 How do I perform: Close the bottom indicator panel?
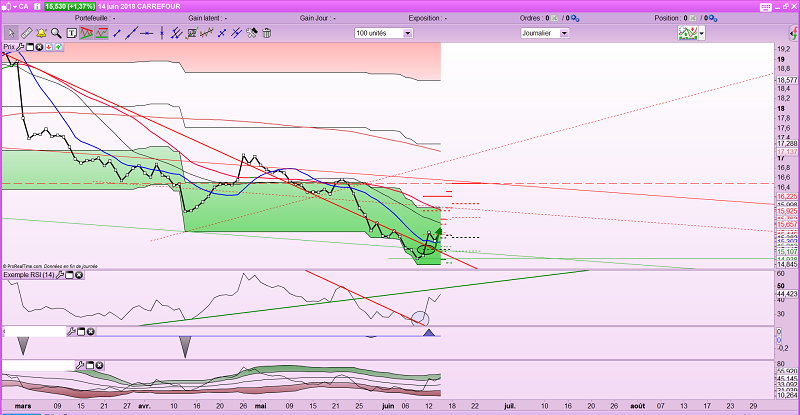coord(99,365)
